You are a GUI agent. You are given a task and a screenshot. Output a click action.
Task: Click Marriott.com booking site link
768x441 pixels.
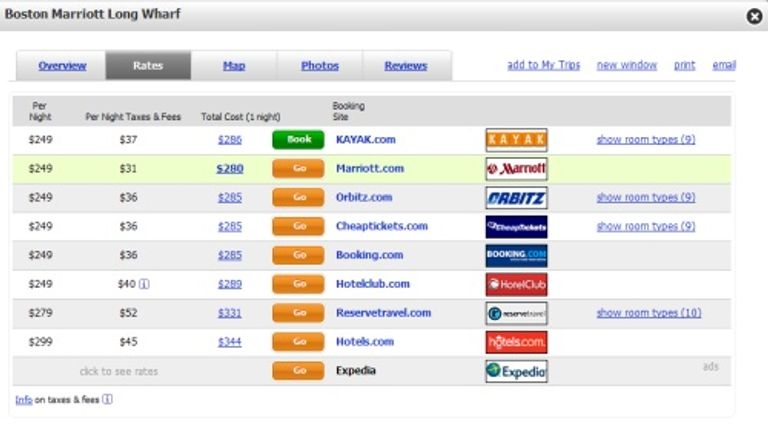[x=370, y=169]
